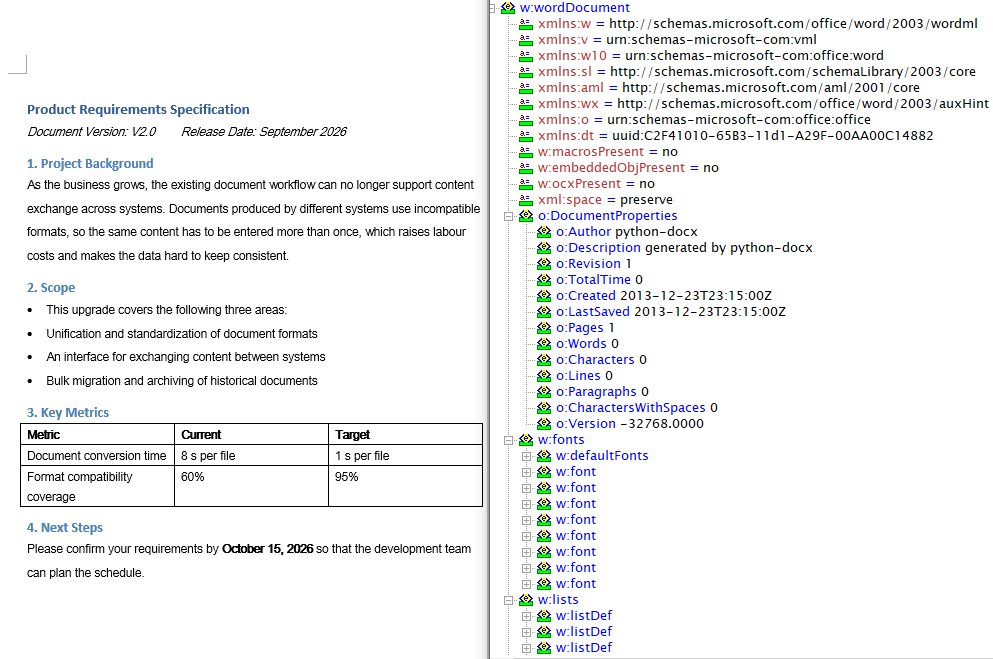Click the o:Paragraphs element icon
993x659 pixels.
coord(544,392)
